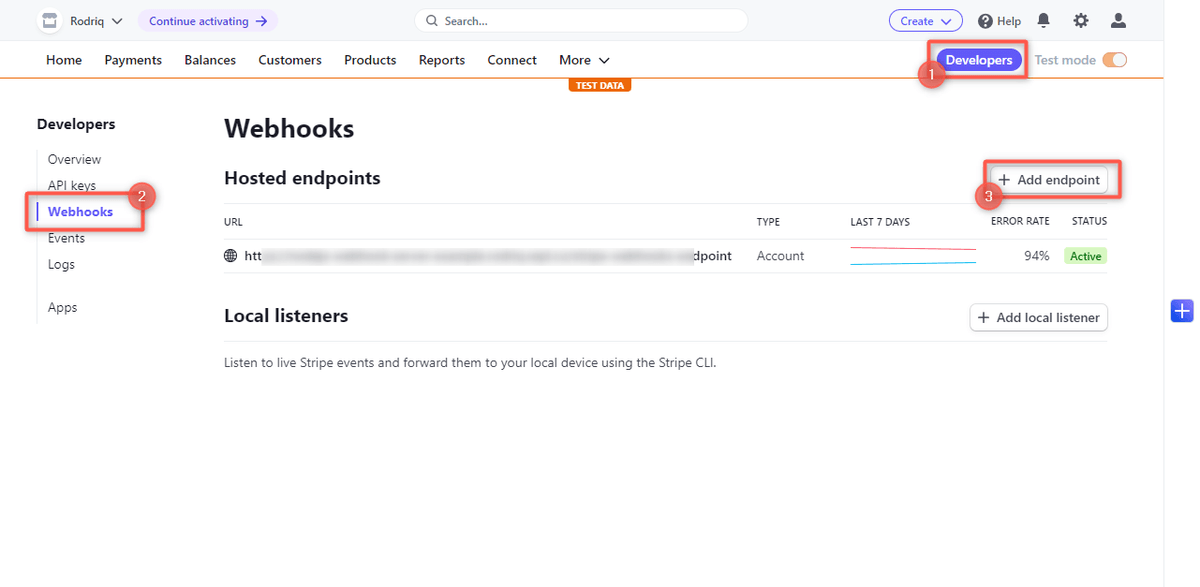This screenshot has width=1200, height=587.
Task: Toggle Test mode off
Action: pyautogui.click(x=1114, y=59)
